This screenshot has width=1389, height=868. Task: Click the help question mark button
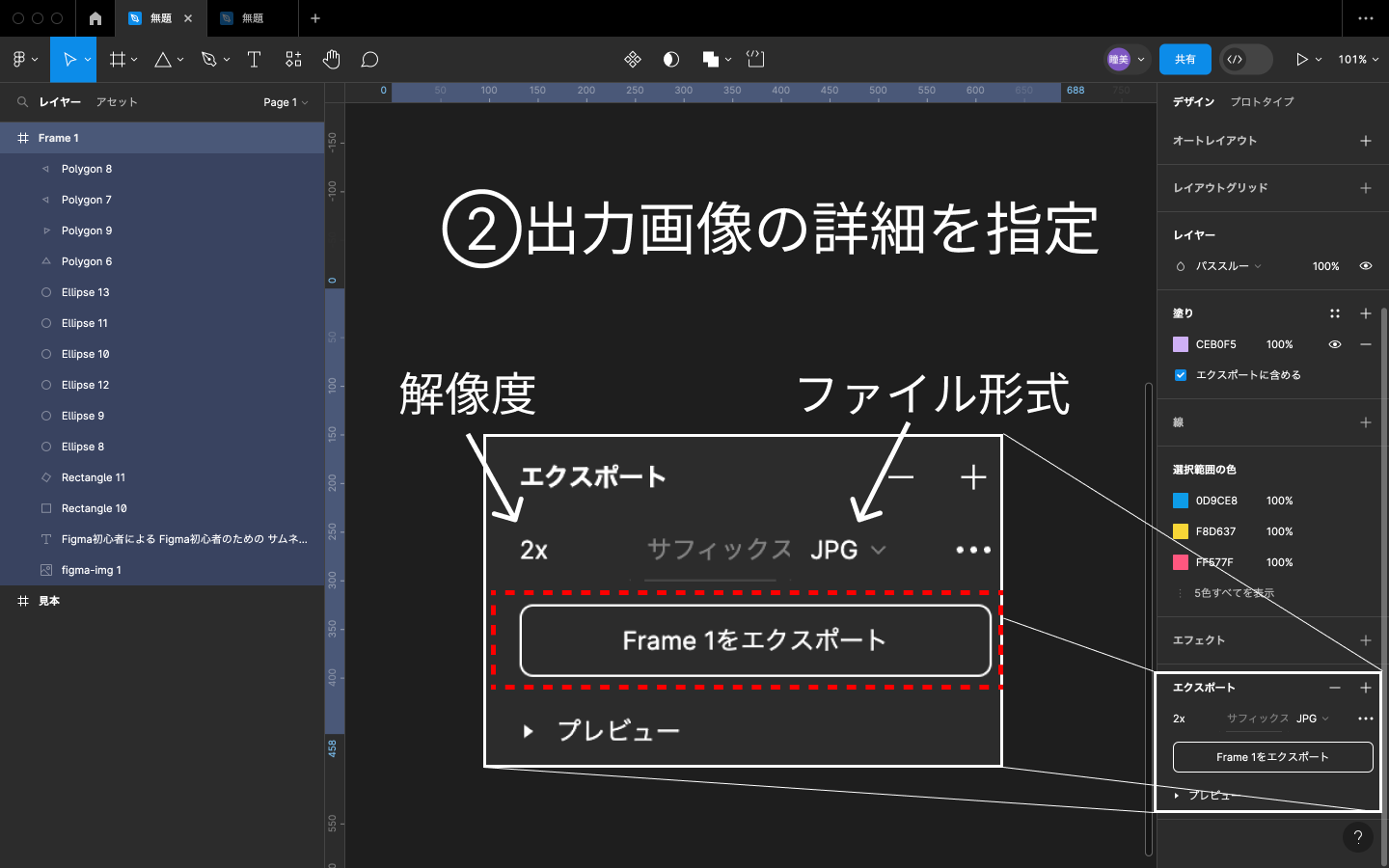click(1357, 837)
